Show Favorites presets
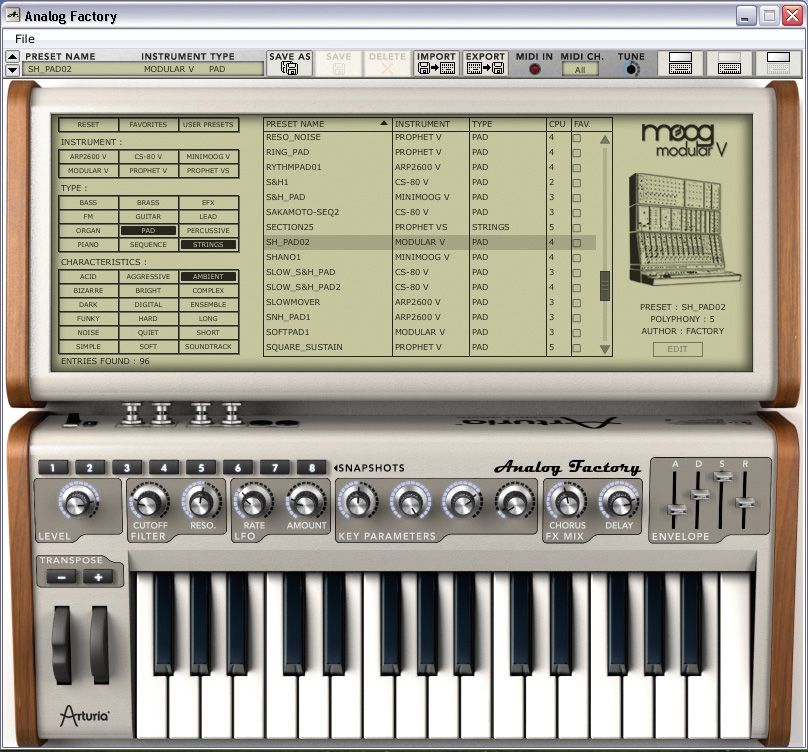This screenshot has width=808, height=752. (148, 124)
